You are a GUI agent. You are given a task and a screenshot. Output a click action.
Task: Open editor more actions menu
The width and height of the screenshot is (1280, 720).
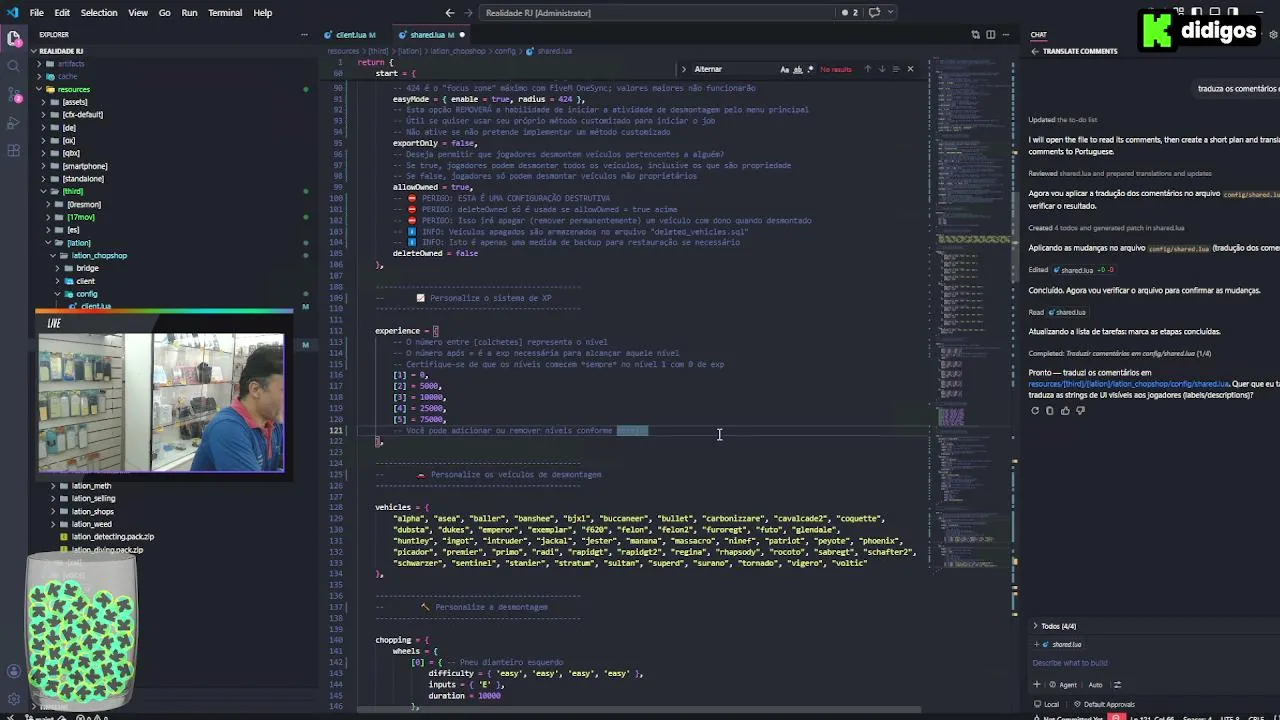(x=1007, y=35)
